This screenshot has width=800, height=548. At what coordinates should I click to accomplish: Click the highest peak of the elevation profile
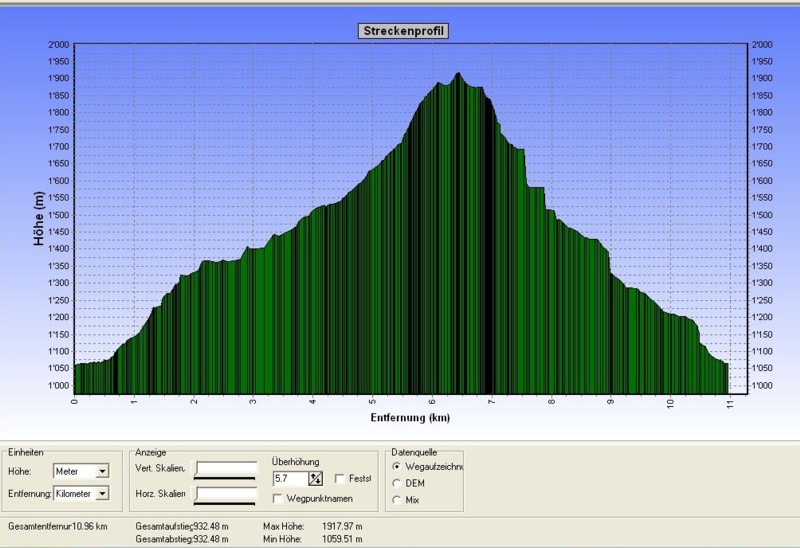[458, 75]
